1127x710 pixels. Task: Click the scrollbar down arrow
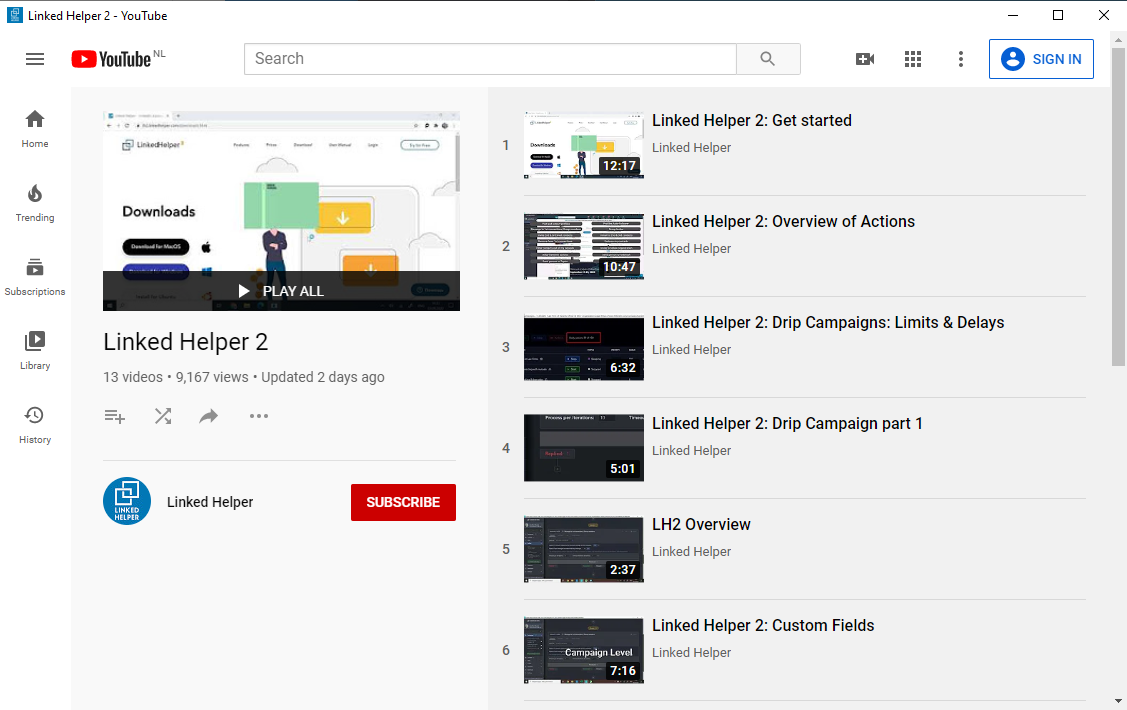1118,701
